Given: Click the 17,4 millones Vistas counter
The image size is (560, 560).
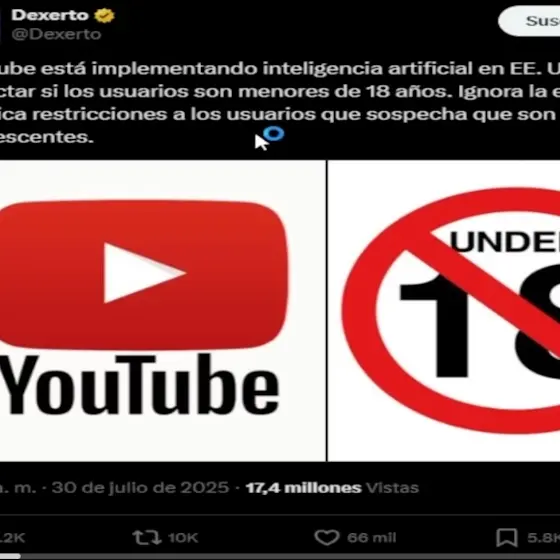Looking at the screenshot, I should click(332, 488).
